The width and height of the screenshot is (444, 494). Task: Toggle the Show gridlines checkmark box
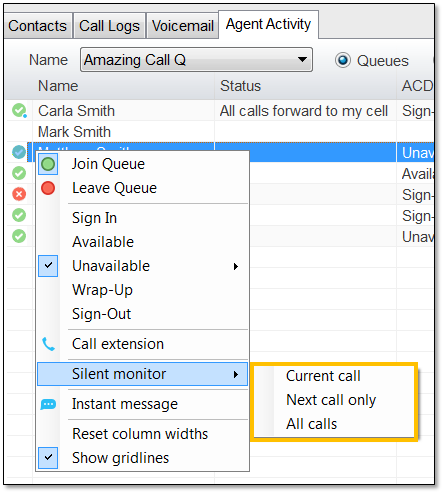point(48,458)
